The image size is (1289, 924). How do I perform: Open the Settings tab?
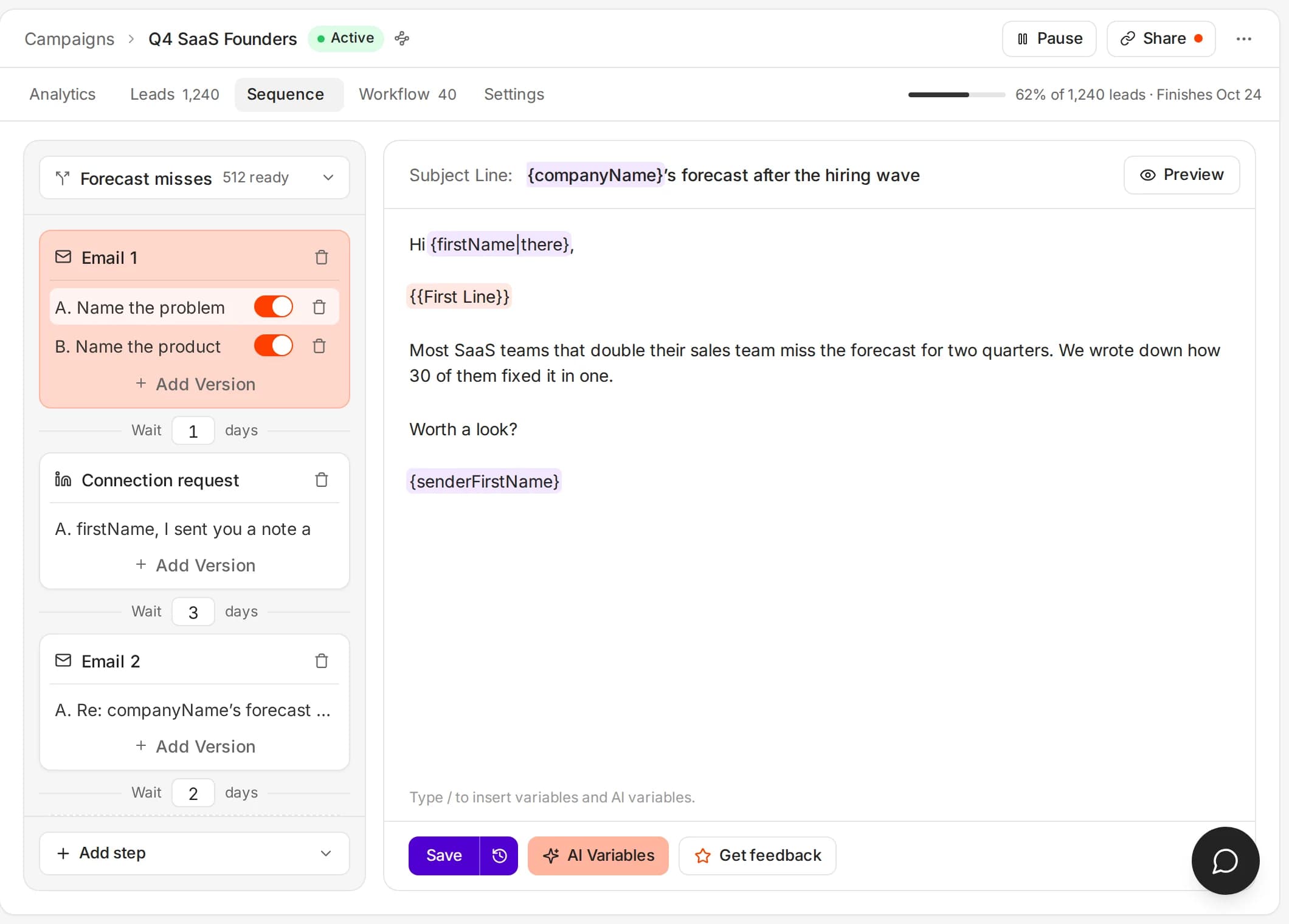tap(514, 94)
